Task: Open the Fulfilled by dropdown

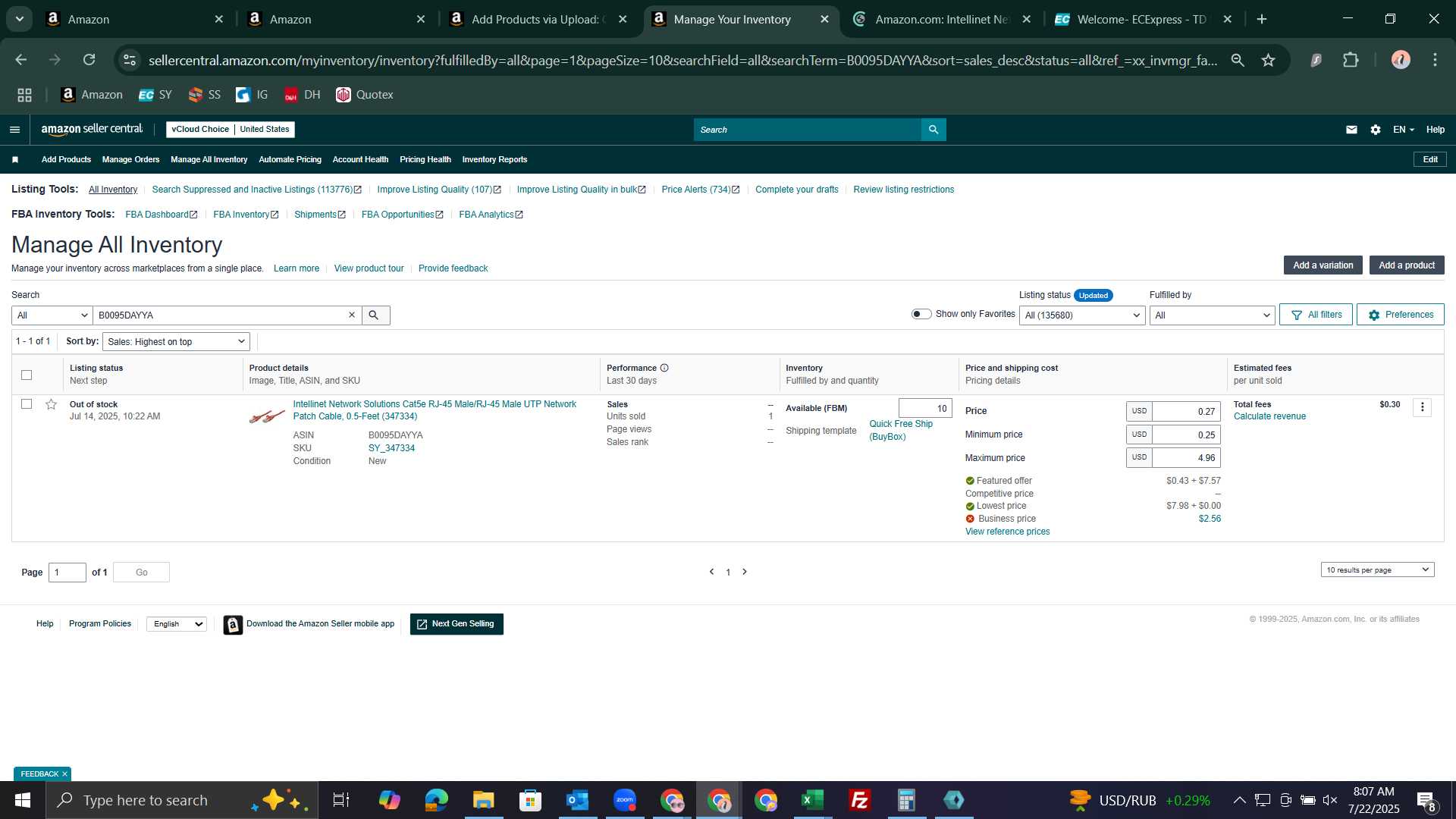Action: click(1213, 315)
